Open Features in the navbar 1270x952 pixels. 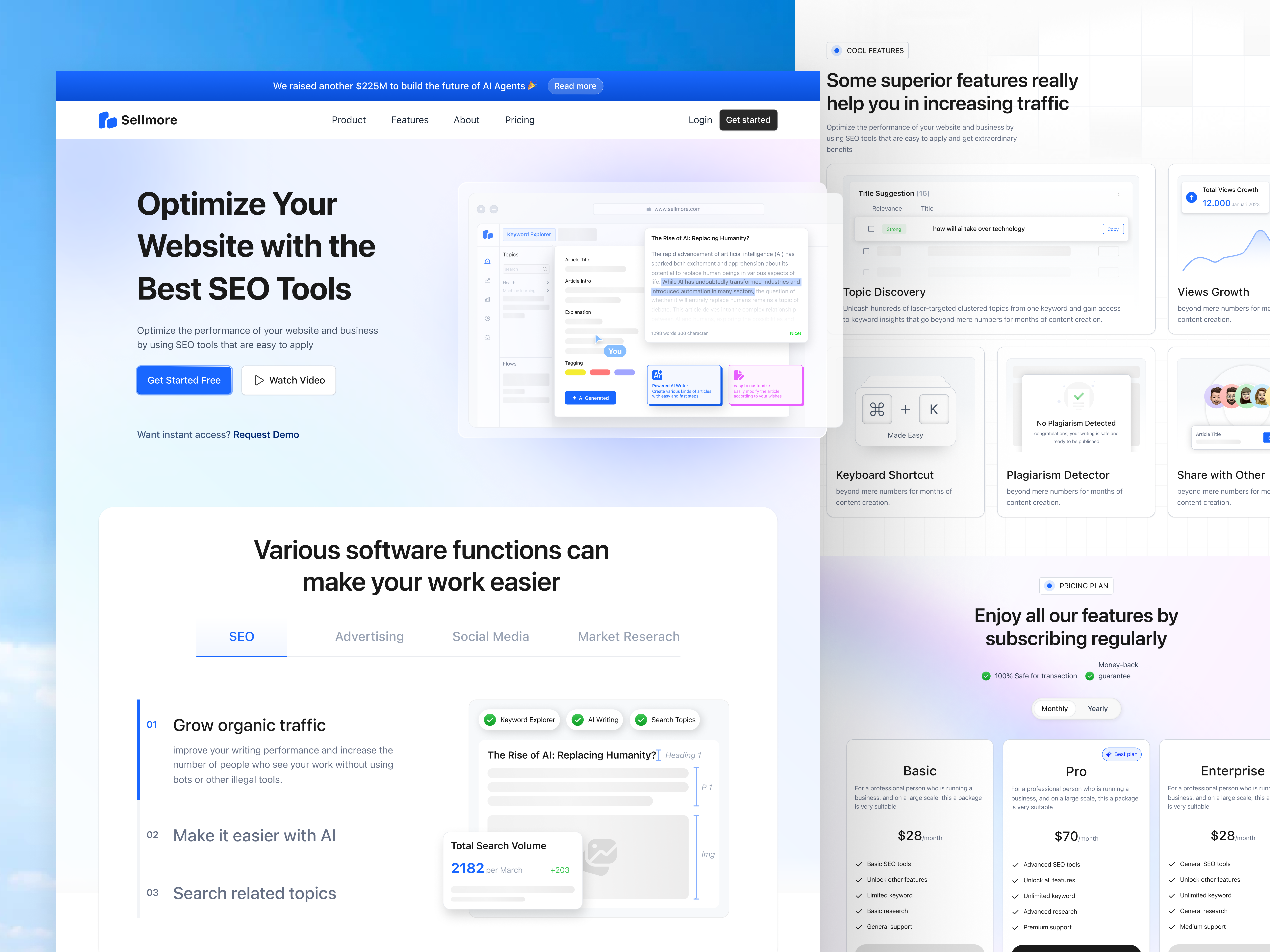[410, 120]
